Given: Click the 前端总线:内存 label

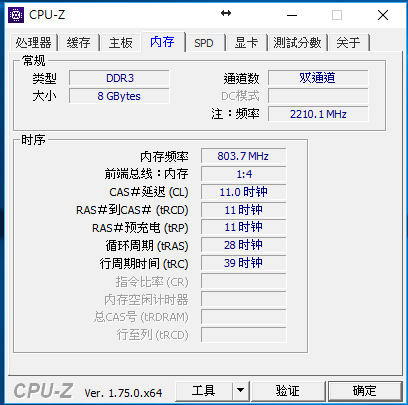Looking at the screenshot, I should tap(146, 174).
